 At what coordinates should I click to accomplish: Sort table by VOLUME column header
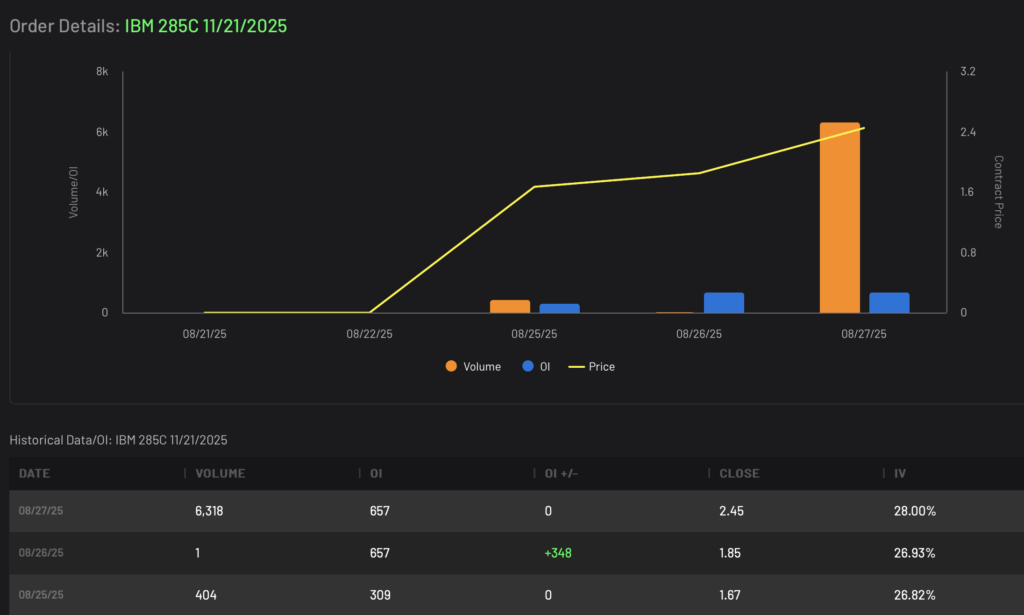click(220, 473)
